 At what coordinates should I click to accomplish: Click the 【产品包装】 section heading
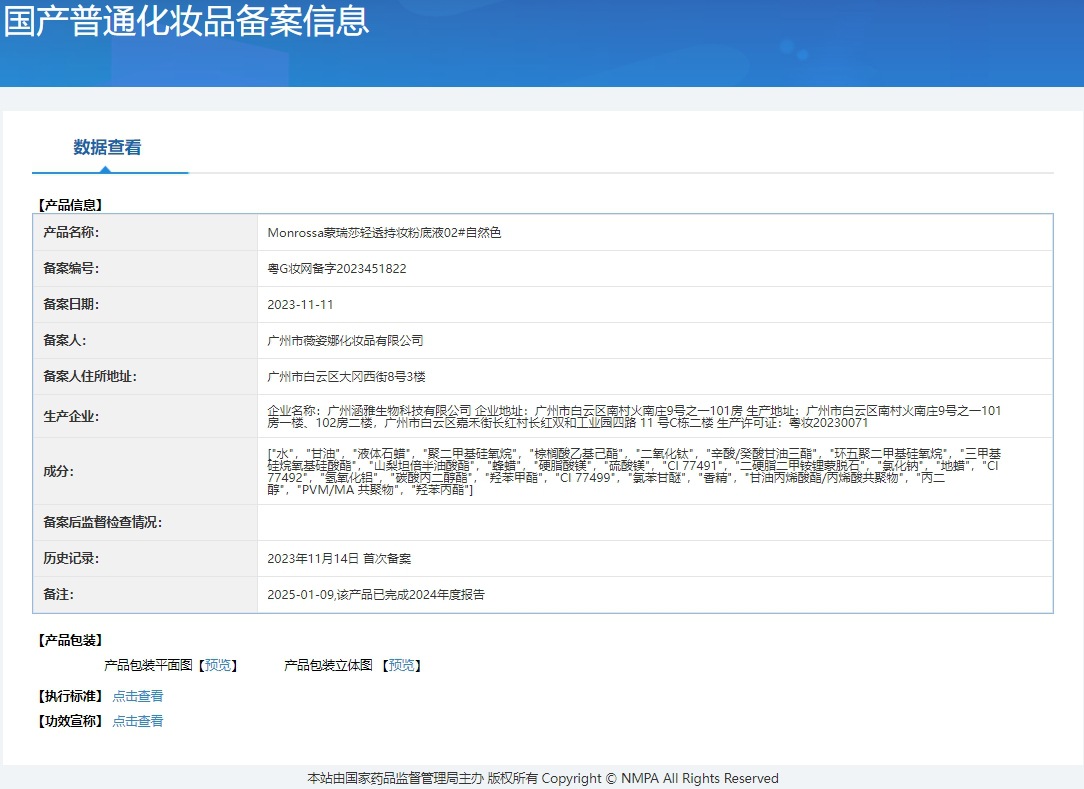coord(70,640)
